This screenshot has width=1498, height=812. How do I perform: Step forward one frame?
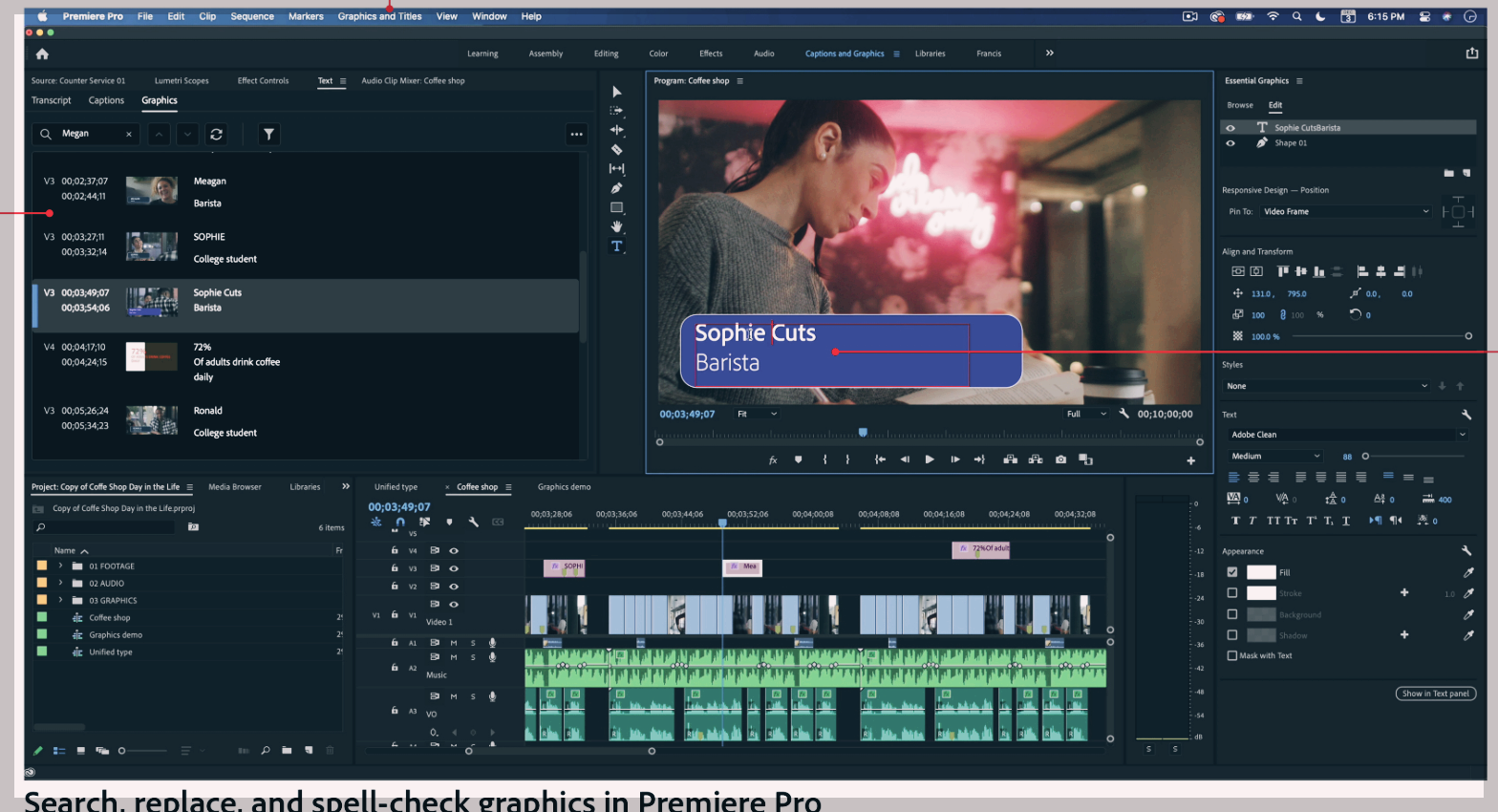click(954, 459)
